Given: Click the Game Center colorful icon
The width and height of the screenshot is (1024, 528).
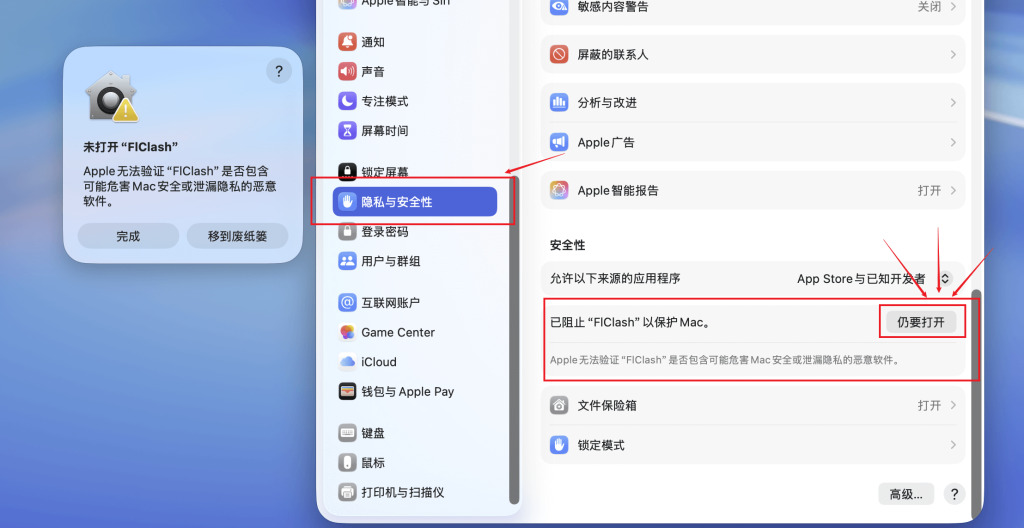Looking at the screenshot, I should [347, 332].
